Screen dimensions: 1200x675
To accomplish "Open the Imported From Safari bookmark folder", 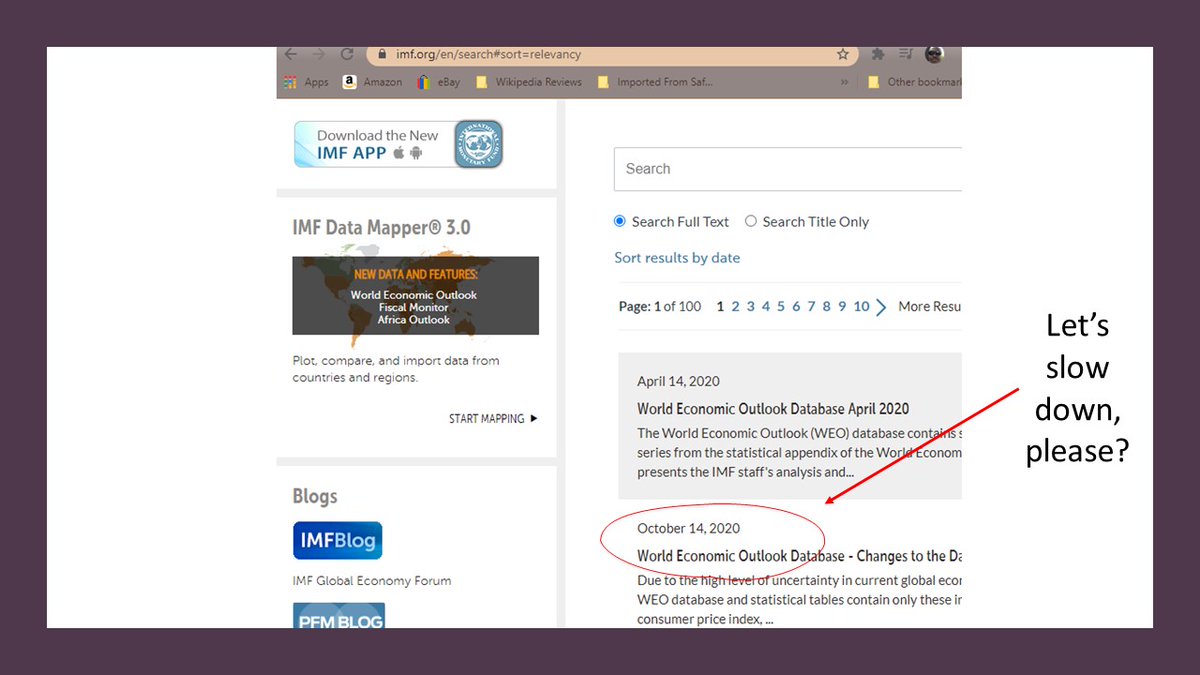I will [x=656, y=82].
